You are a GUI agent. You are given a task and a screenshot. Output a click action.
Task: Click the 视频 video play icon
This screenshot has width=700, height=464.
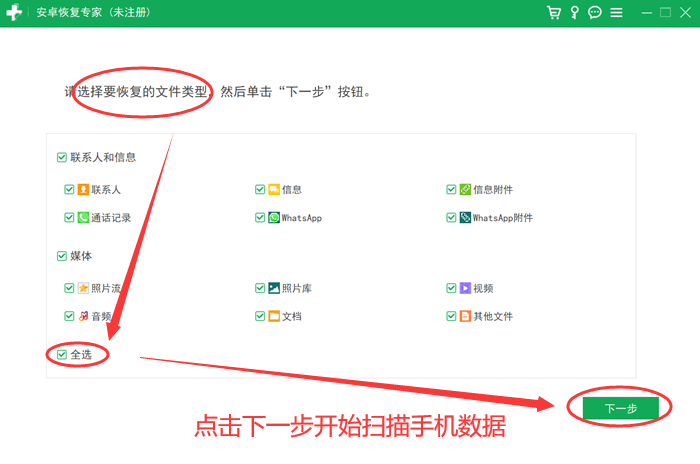(x=465, y=288)
